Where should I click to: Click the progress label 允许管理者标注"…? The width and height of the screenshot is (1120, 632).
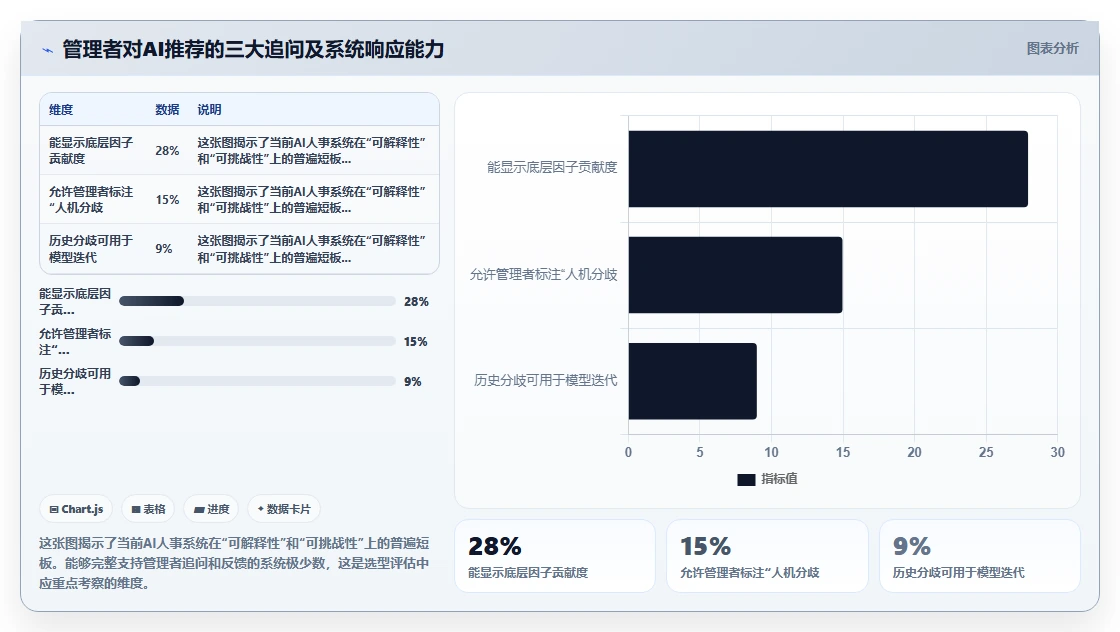[75, 342]
